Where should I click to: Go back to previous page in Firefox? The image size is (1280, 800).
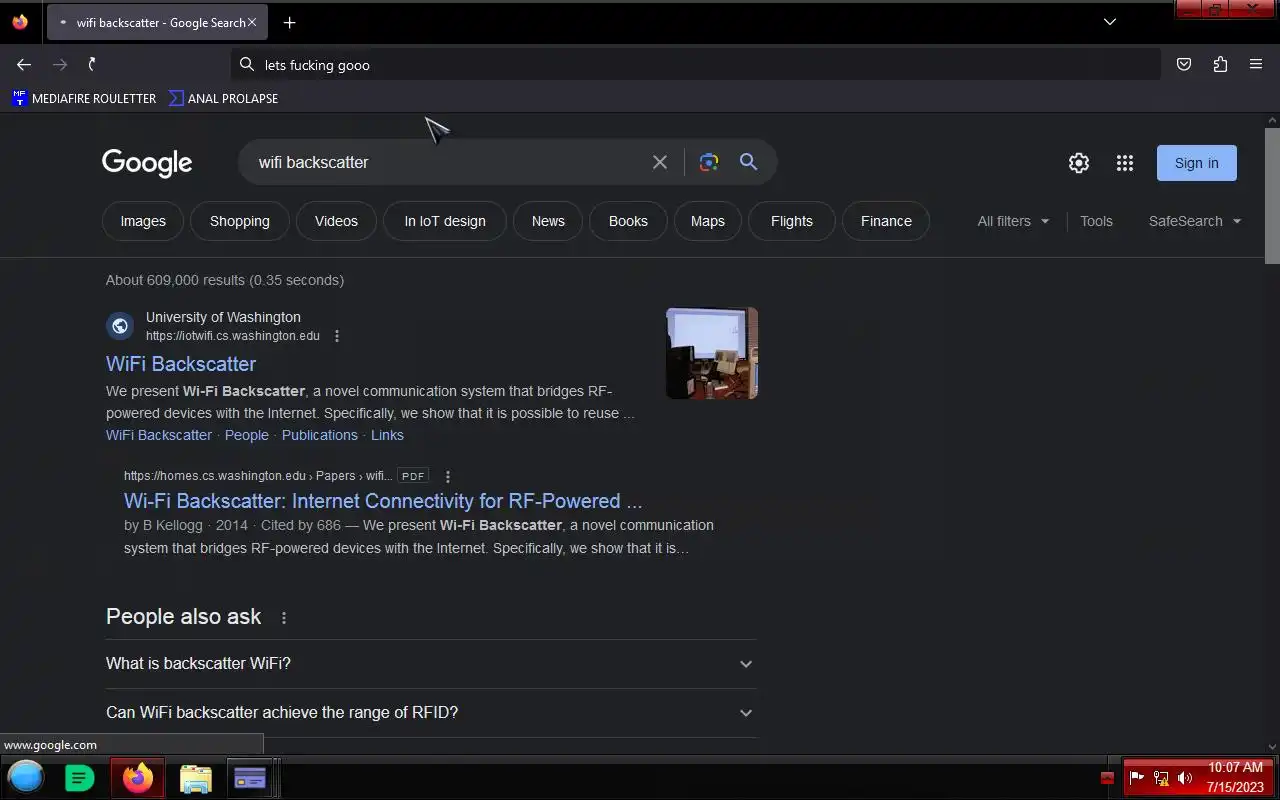[x=24, y=64]
